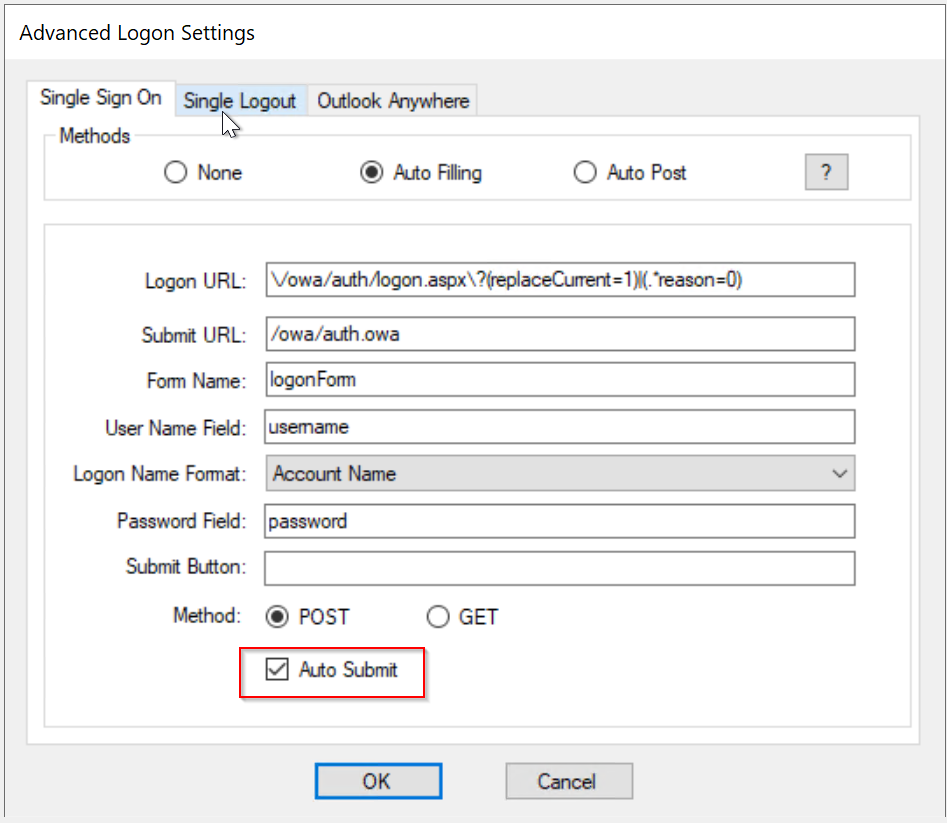The image size is (947, 823).
Task: Select the Single Sign On tab
Action: point(100,98)
